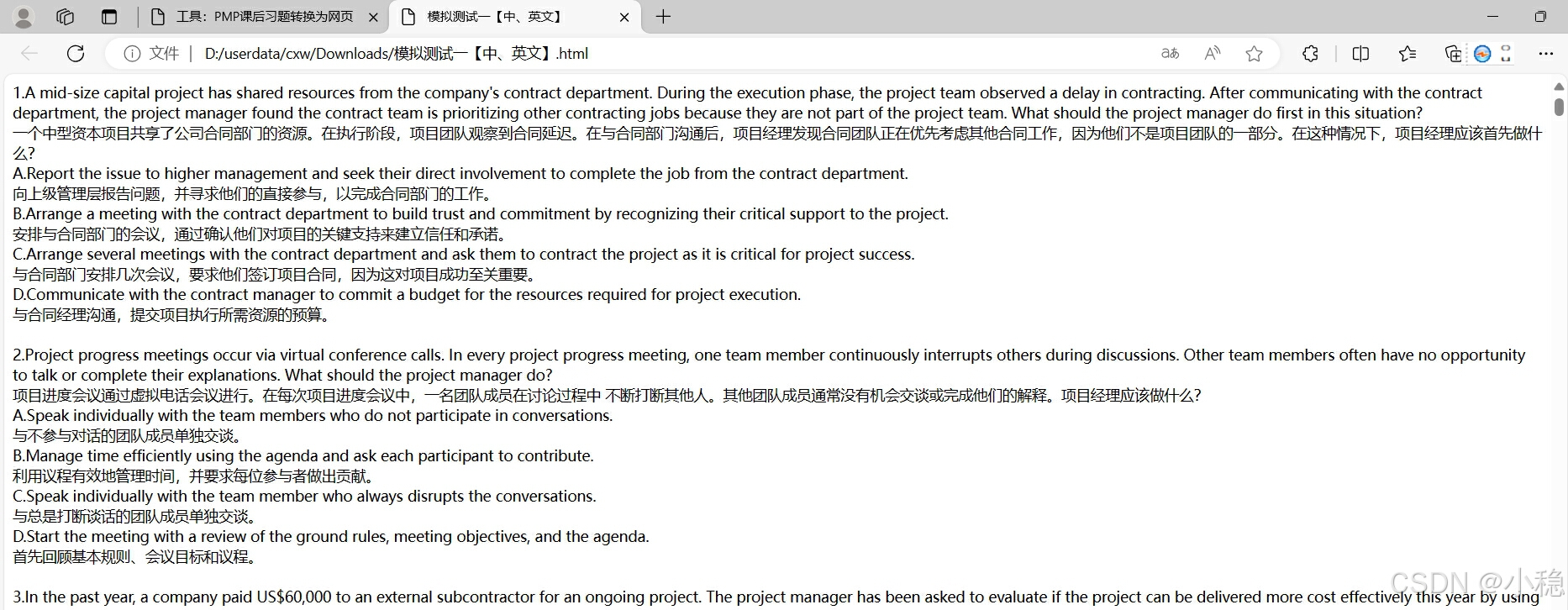
Task: Open Settings and more menu
Action: 1545,54
